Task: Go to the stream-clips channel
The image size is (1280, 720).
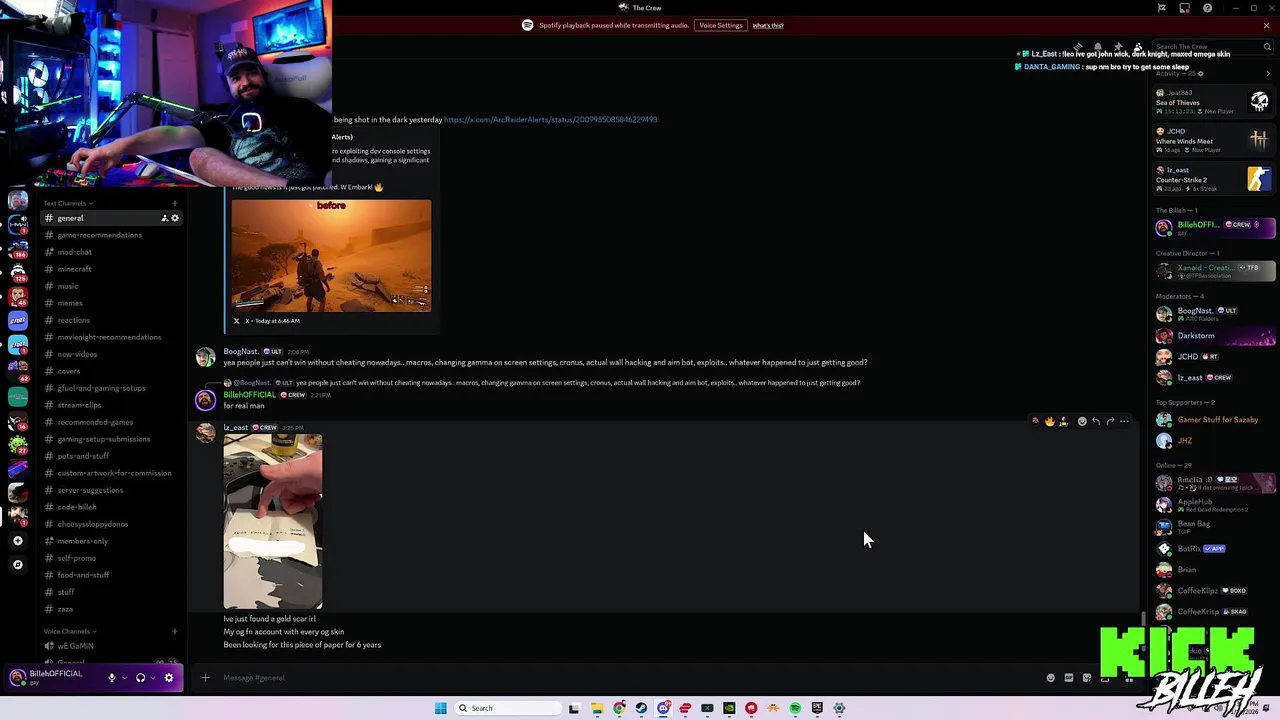Action: click(x=111, y=405)
